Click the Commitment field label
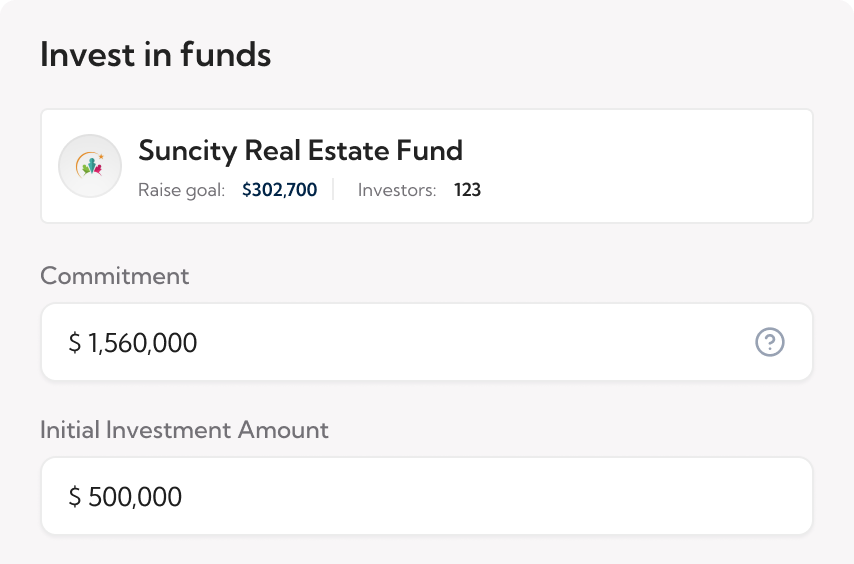 [x=114, y=276]
